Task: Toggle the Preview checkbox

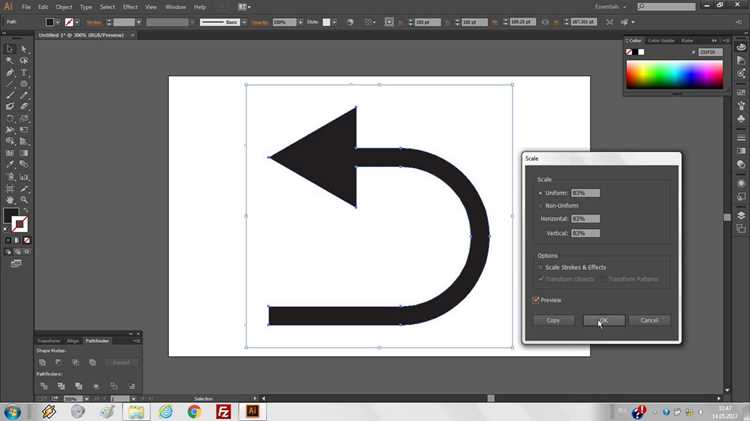Action: (x=536, y=300)
